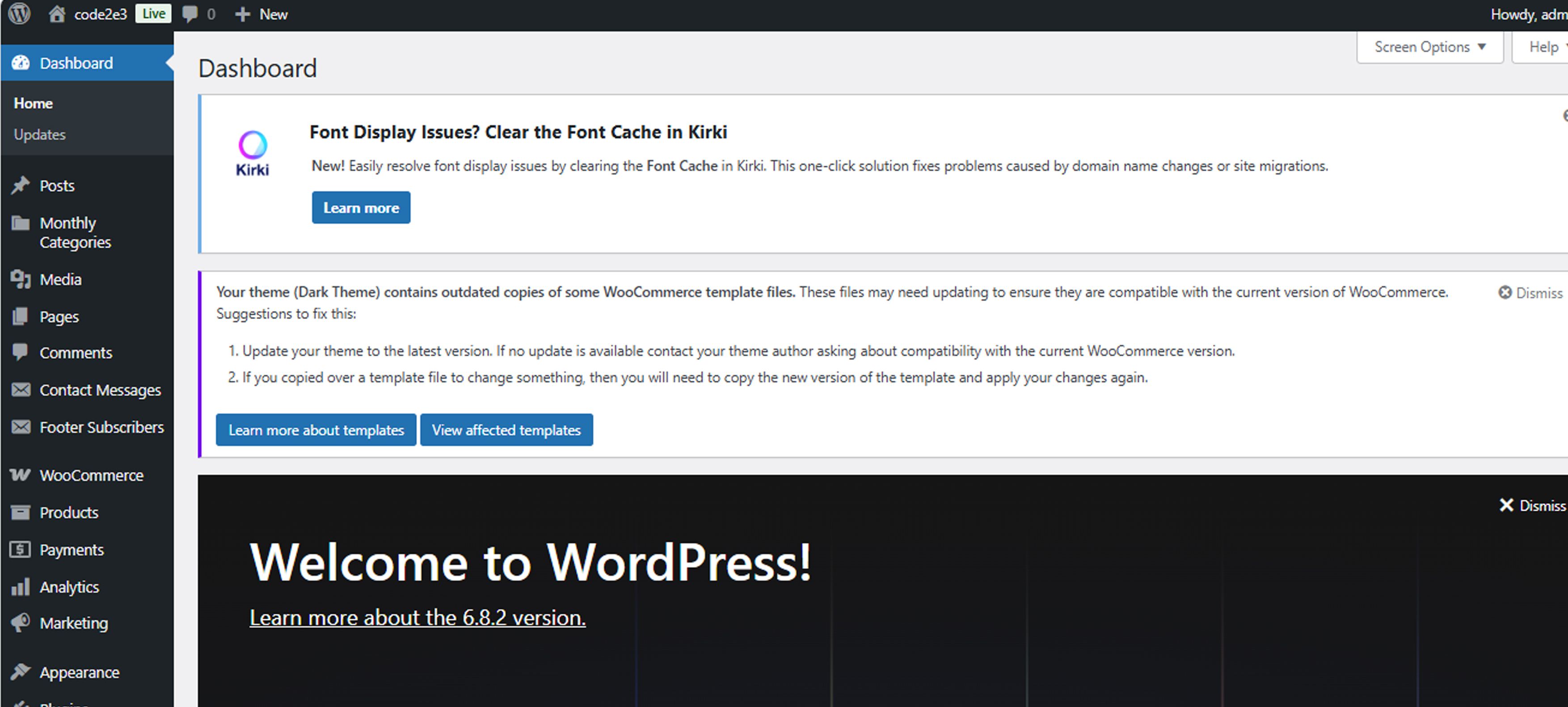Open the Updates submenu item
1568x707 pixels.
[40, 135]
